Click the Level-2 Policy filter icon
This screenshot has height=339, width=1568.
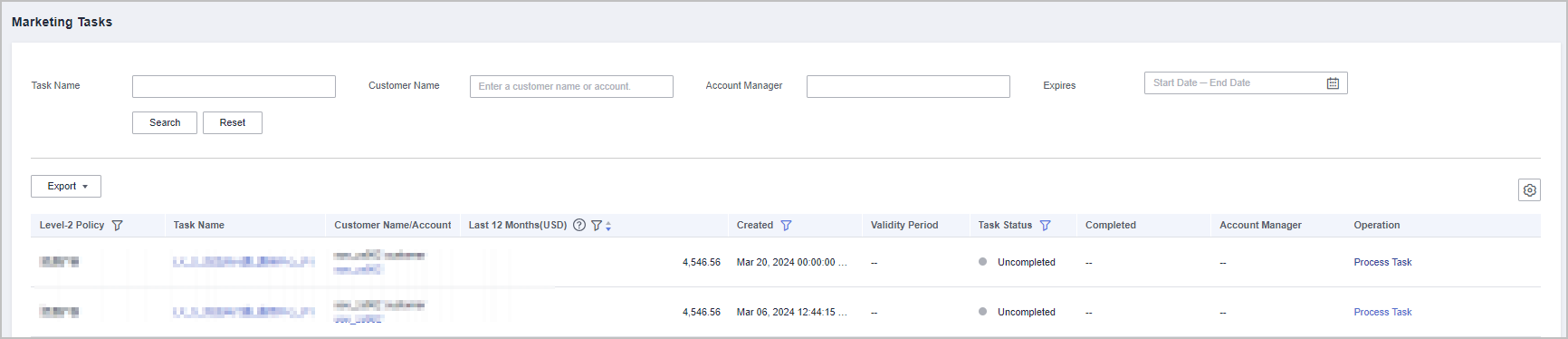tap(117, 226)
